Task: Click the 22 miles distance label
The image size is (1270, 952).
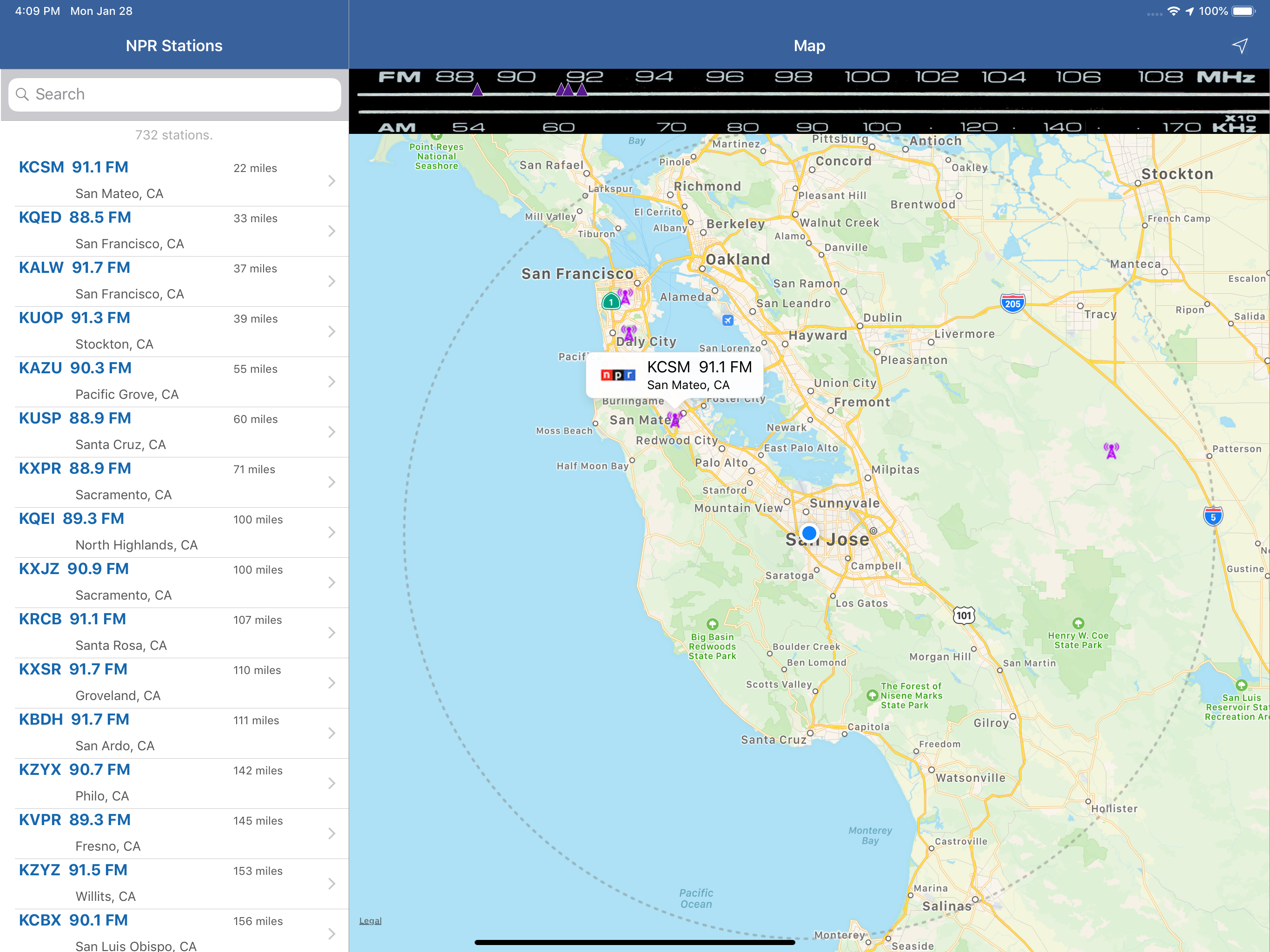Action: point(255,168)
